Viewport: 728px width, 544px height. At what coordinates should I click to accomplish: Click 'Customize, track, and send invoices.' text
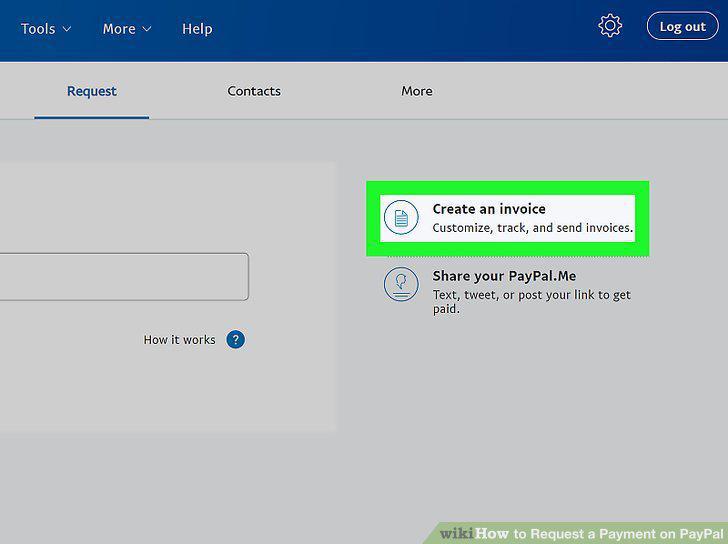point(533,228)
